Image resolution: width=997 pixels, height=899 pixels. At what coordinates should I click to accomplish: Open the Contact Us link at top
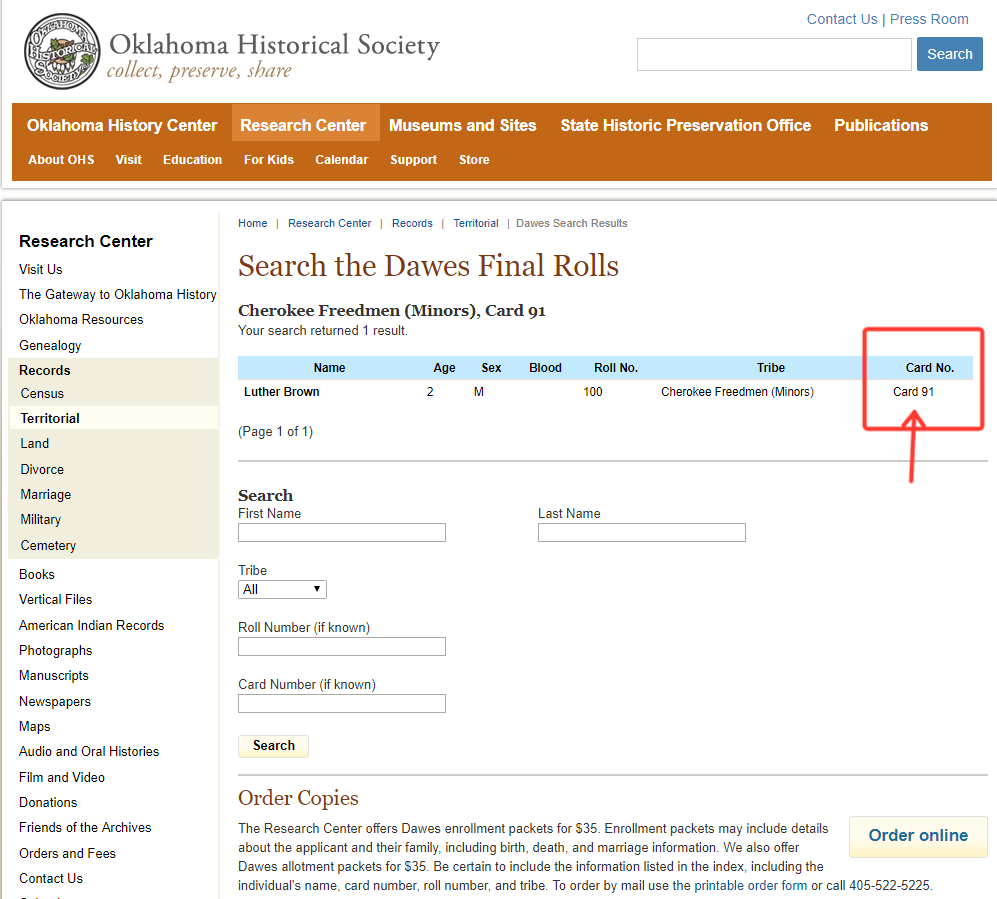pos(841,19)
